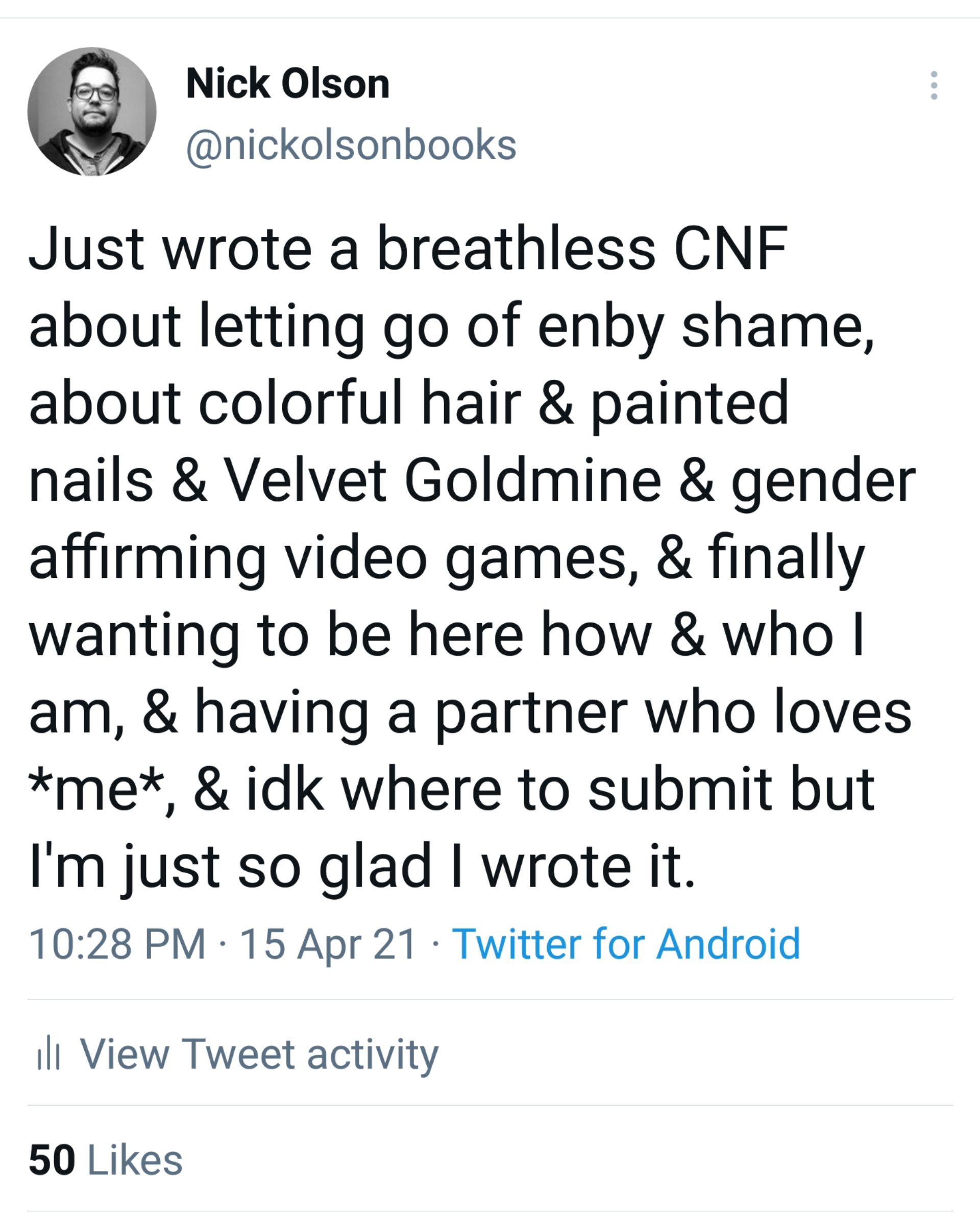Open Nick Olson's profile photo
Screen dimensions: 980x1225
(91, 111)
